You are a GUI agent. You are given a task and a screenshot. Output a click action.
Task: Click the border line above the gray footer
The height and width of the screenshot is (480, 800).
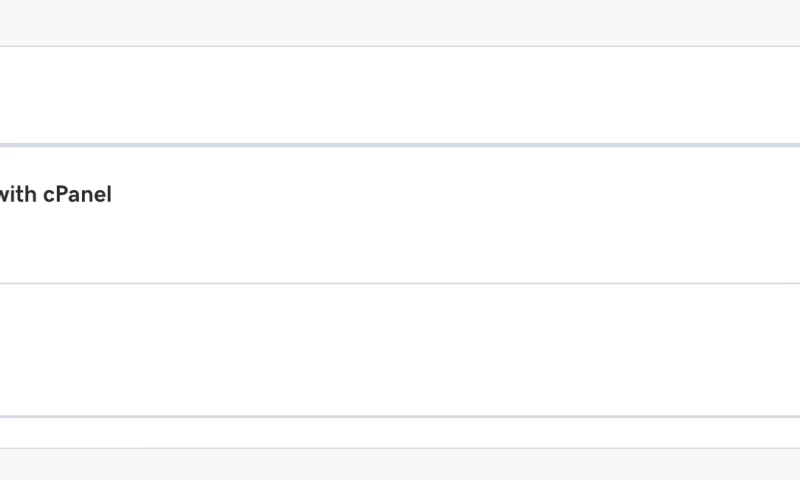pyautogui.click(x=400, y=448)
